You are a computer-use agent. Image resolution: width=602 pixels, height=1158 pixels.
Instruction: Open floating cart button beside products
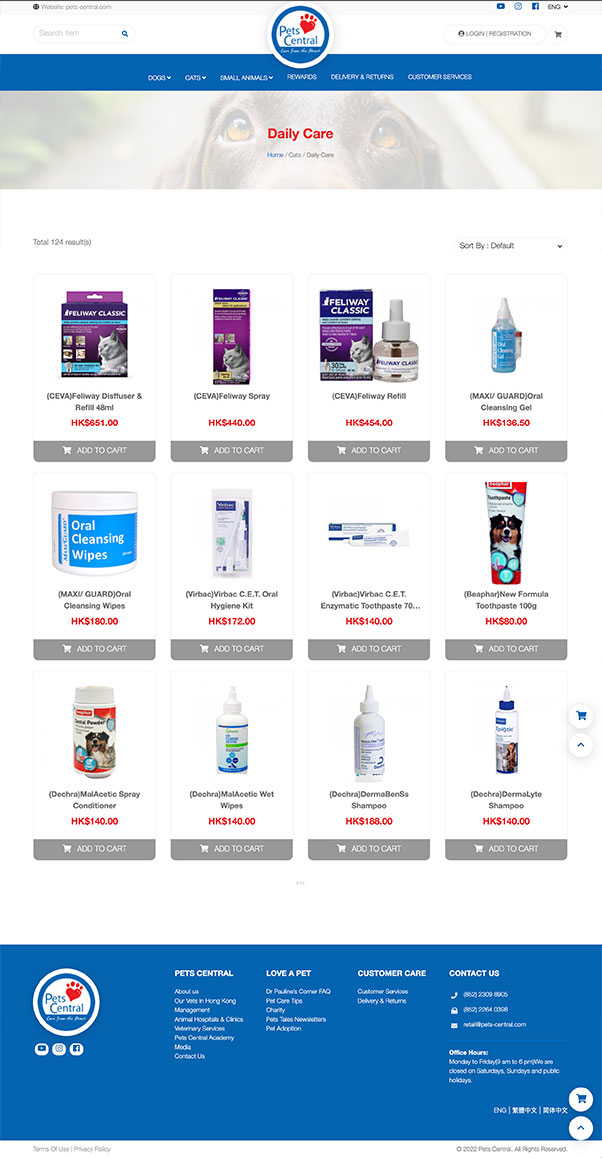pyautogui.click(x=581, y=716)
